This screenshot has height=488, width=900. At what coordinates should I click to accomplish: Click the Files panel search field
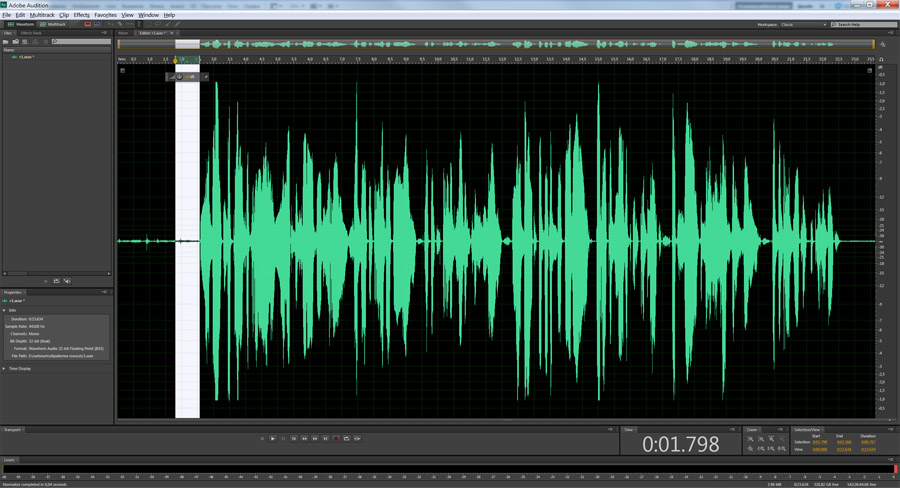tap(82, 41)
